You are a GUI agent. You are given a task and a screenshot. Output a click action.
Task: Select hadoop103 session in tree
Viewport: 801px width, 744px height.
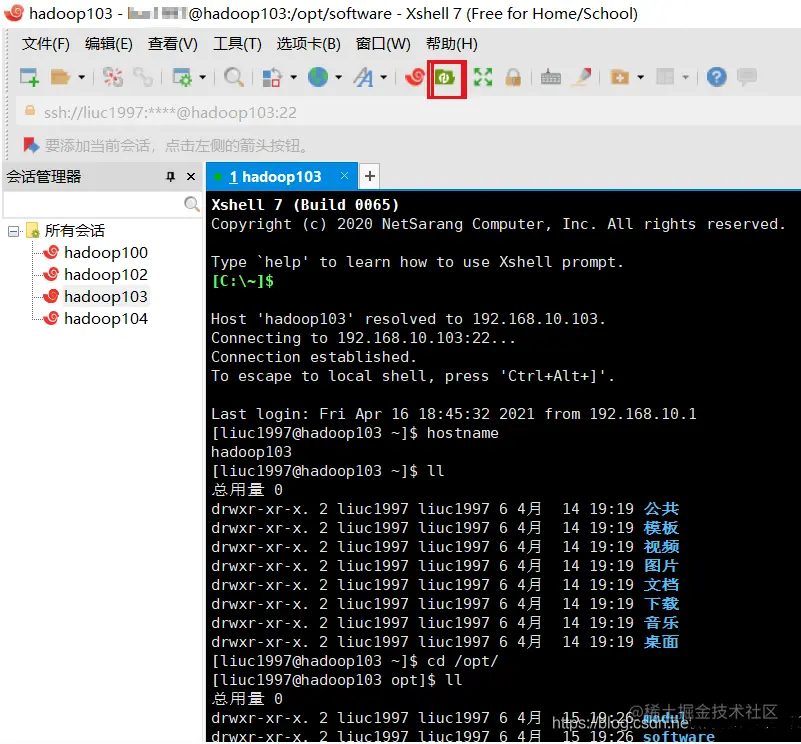point(106,296)
